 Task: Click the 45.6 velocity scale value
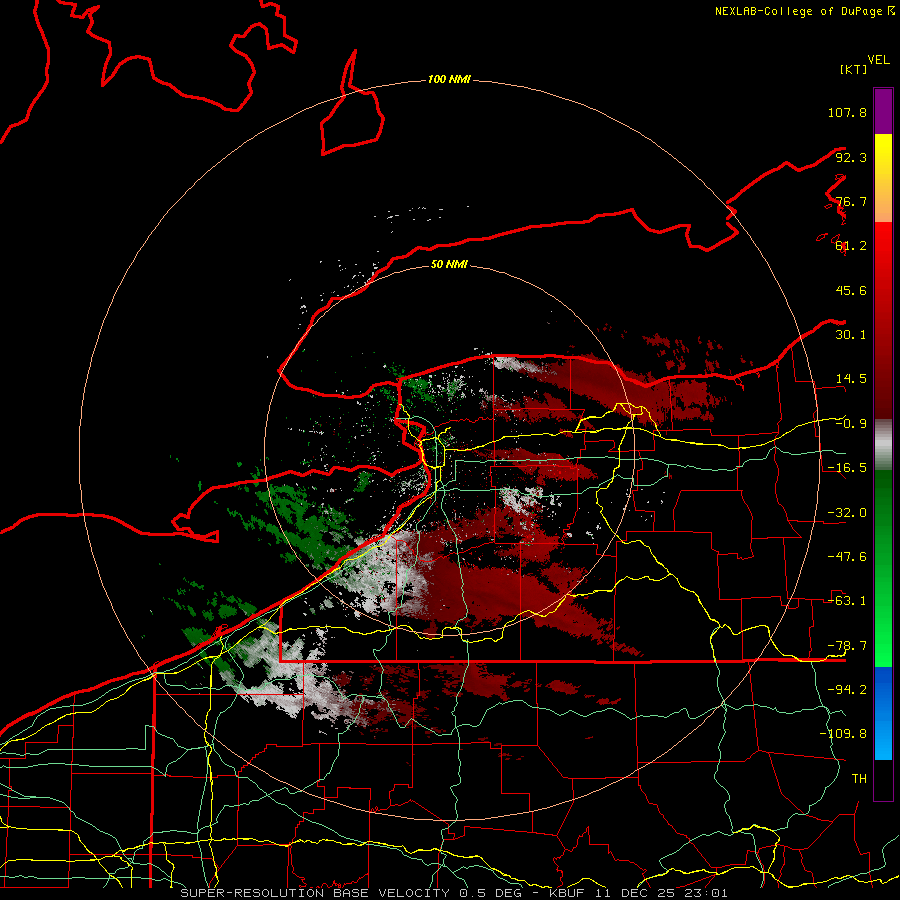tap(851, 290)
